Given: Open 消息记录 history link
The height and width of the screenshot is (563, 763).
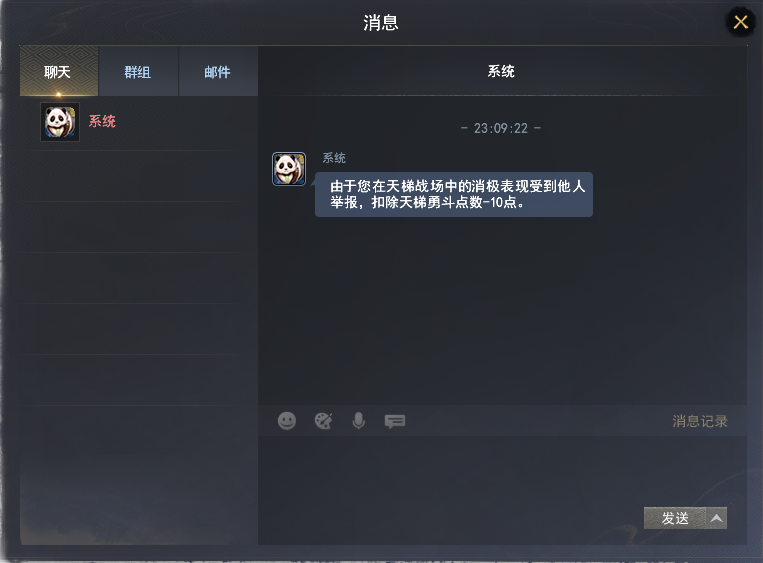Looking at the screenshot, I should [700, 421].
